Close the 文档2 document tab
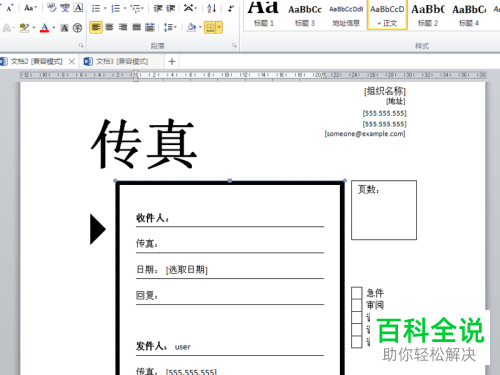The image size is (500, 375). [x=72, y=61]
